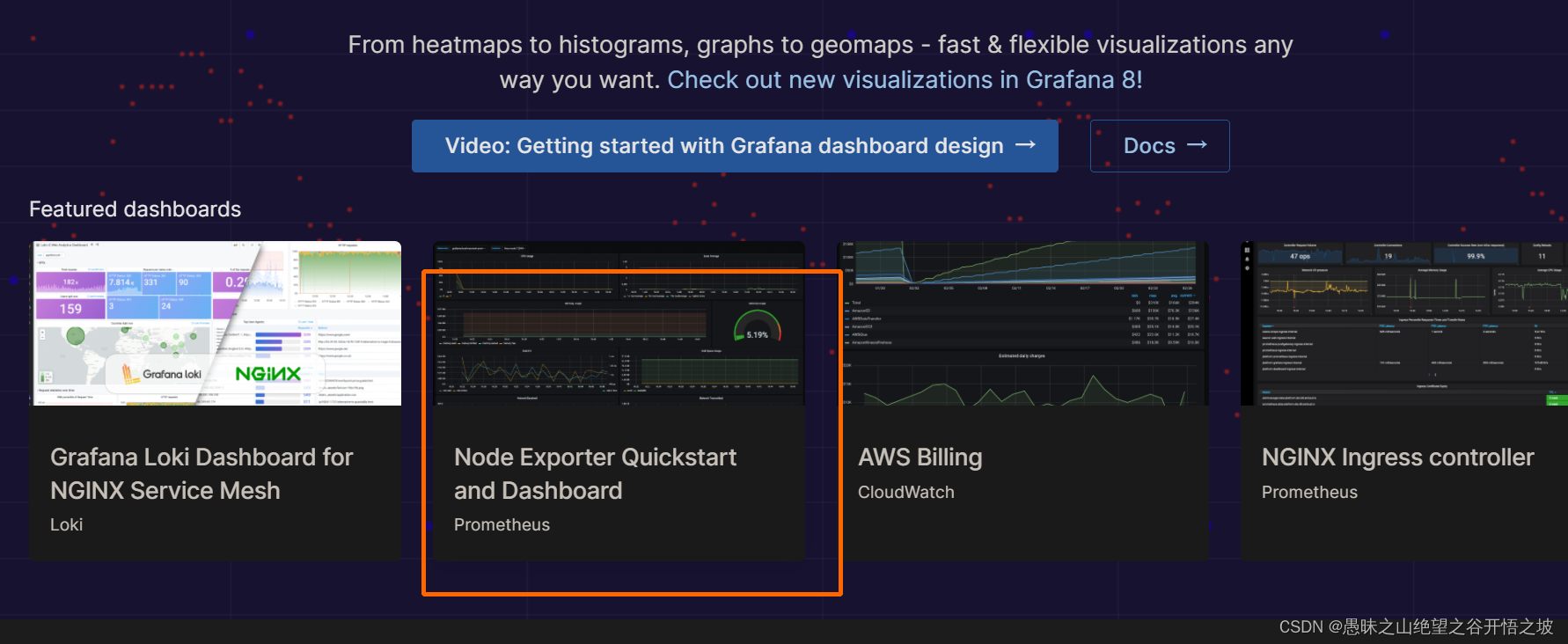This screenshot has height=644, width=1568.
Task: Open NGINX Ingress controller preview image
Action: (x=1404, y=323)
